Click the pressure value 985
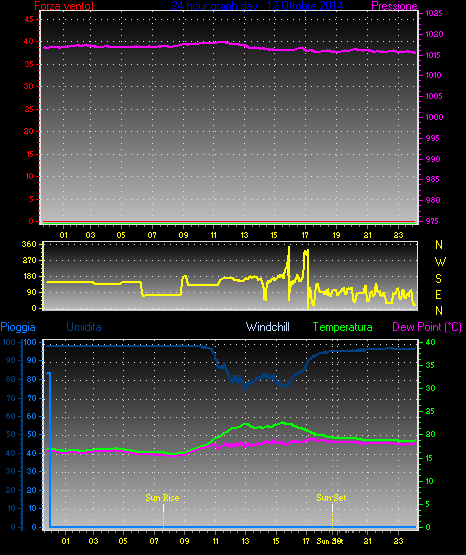The image size is (466, 555). [432, 179]
